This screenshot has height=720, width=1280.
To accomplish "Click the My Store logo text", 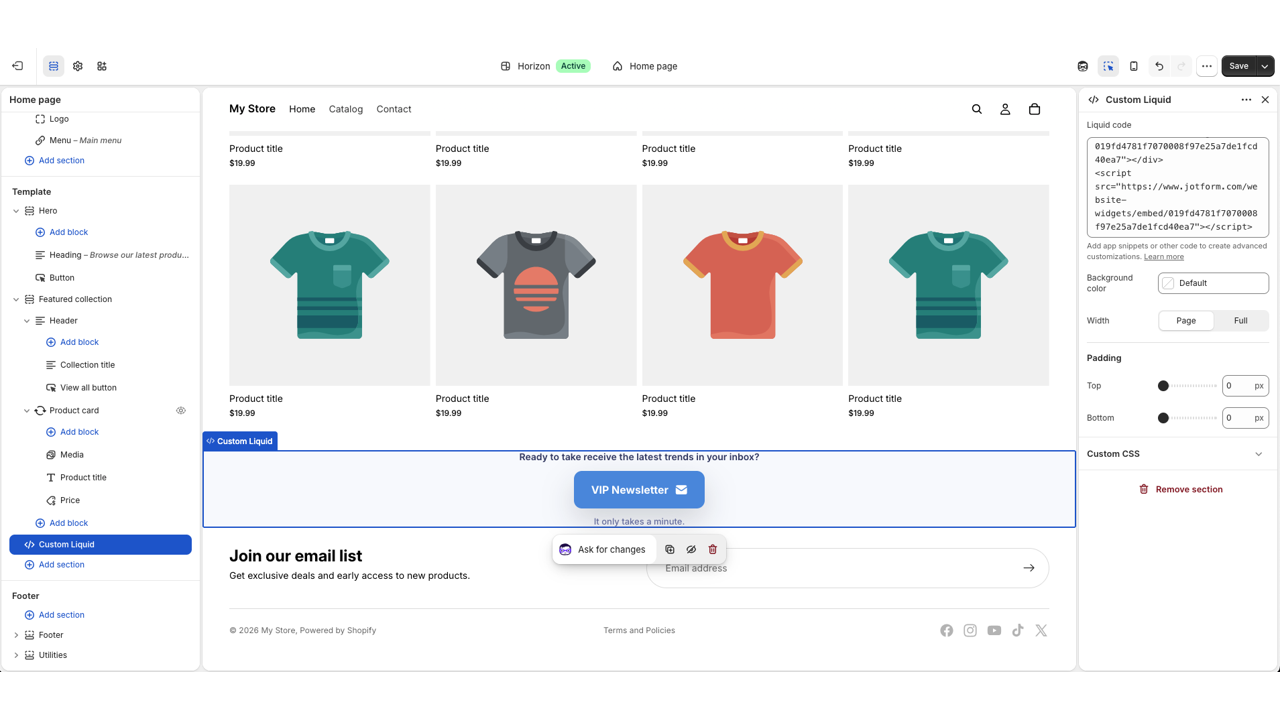I will pos(252,109).
